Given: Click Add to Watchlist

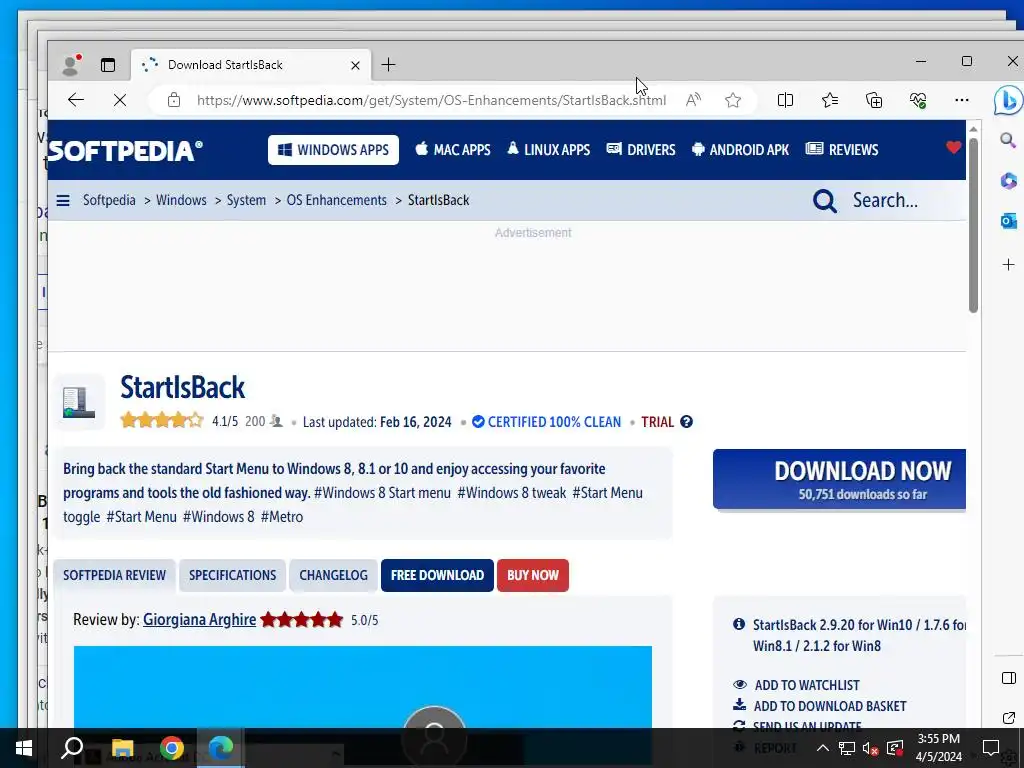Looking at the screenshot, I should 807,685.
